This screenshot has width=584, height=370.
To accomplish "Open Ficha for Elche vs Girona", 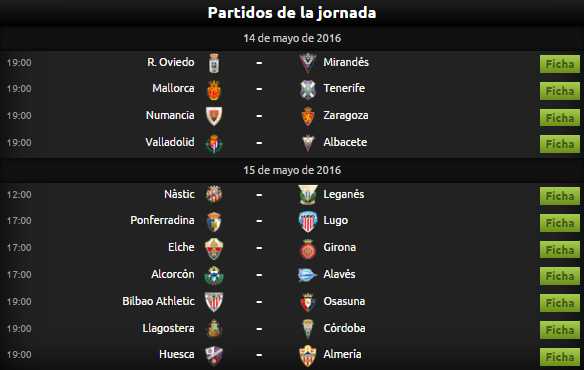I will click(560, 250).
